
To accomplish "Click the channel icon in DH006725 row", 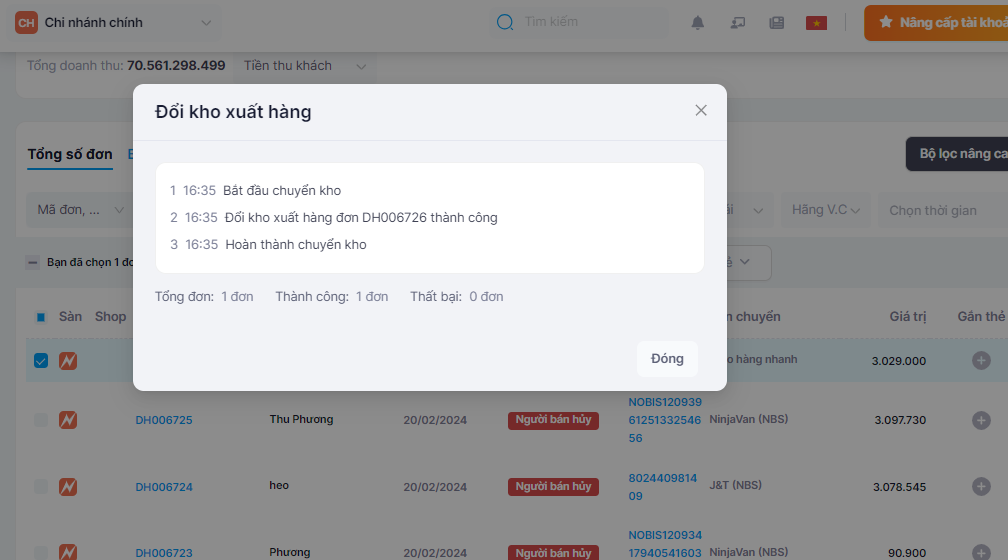I will coord(68,420).
